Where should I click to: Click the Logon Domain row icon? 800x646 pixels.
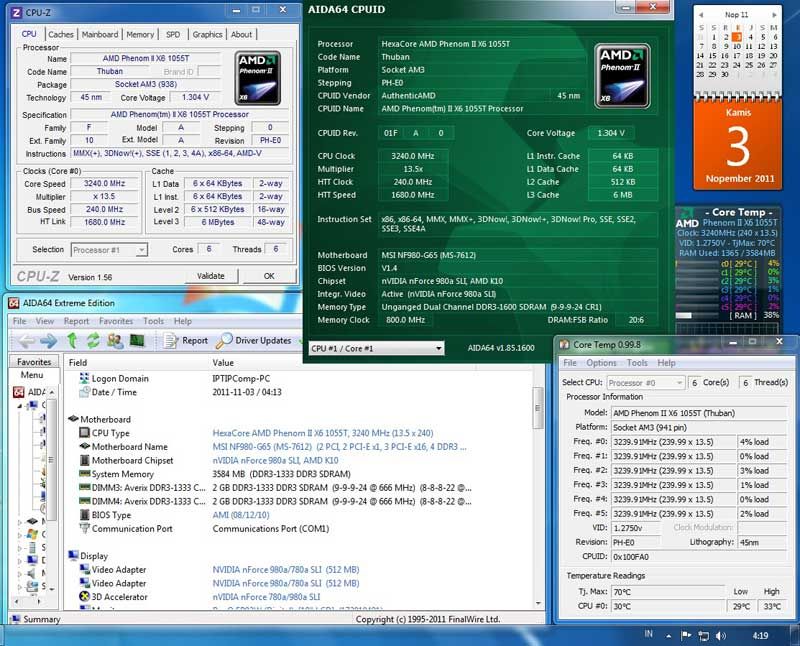[x=84, y=378]
